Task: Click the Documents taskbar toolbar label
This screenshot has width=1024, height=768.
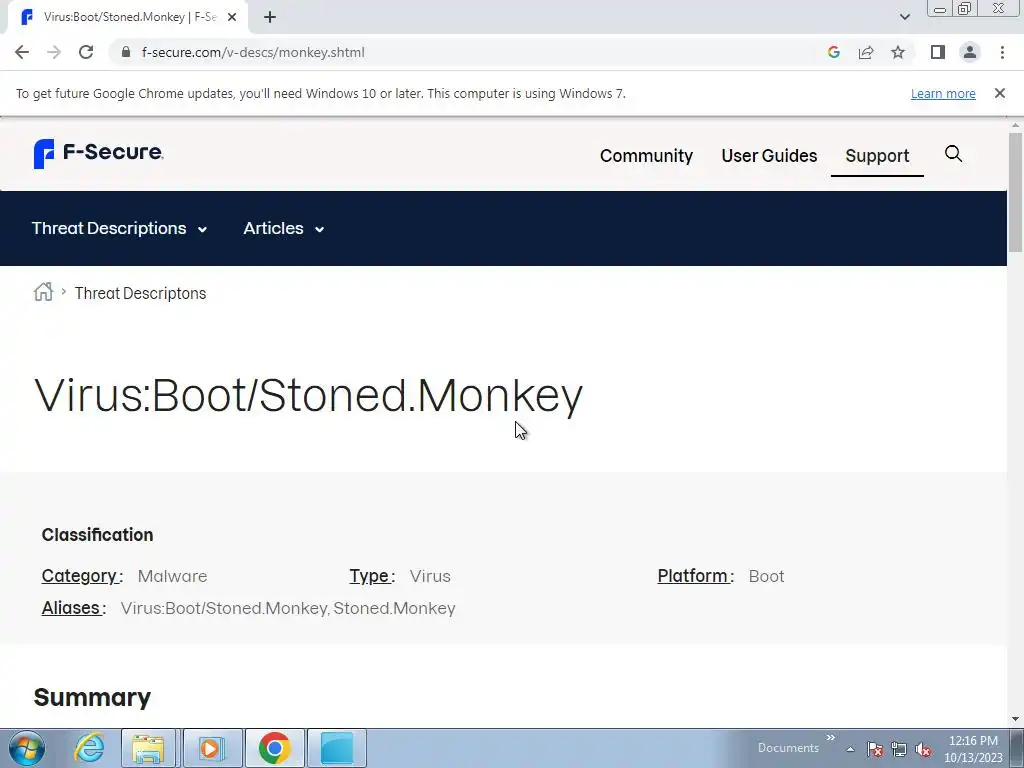Action: (x=788, y=748)
